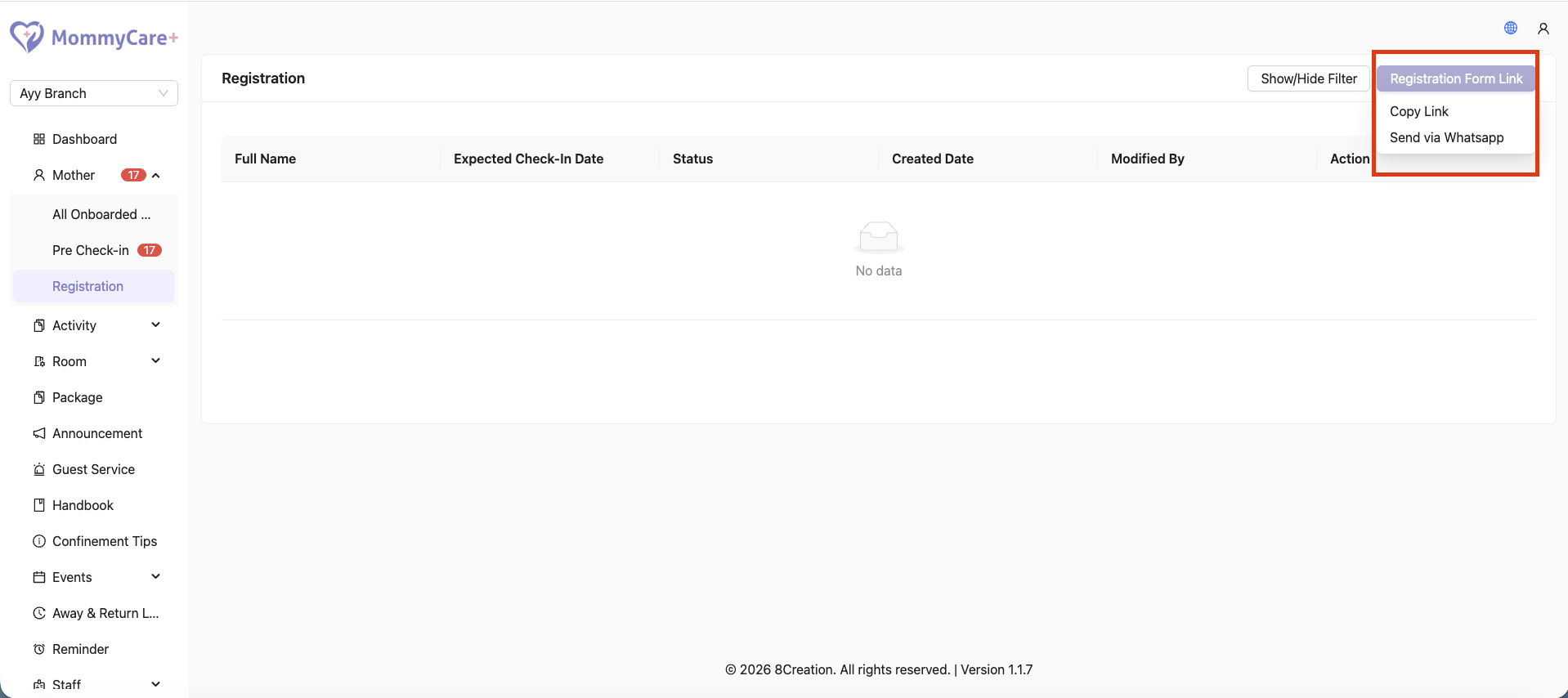Screen dimensions: 1568x698
Task: Expand the Room submenu chevron
Action: click(156, 360)
